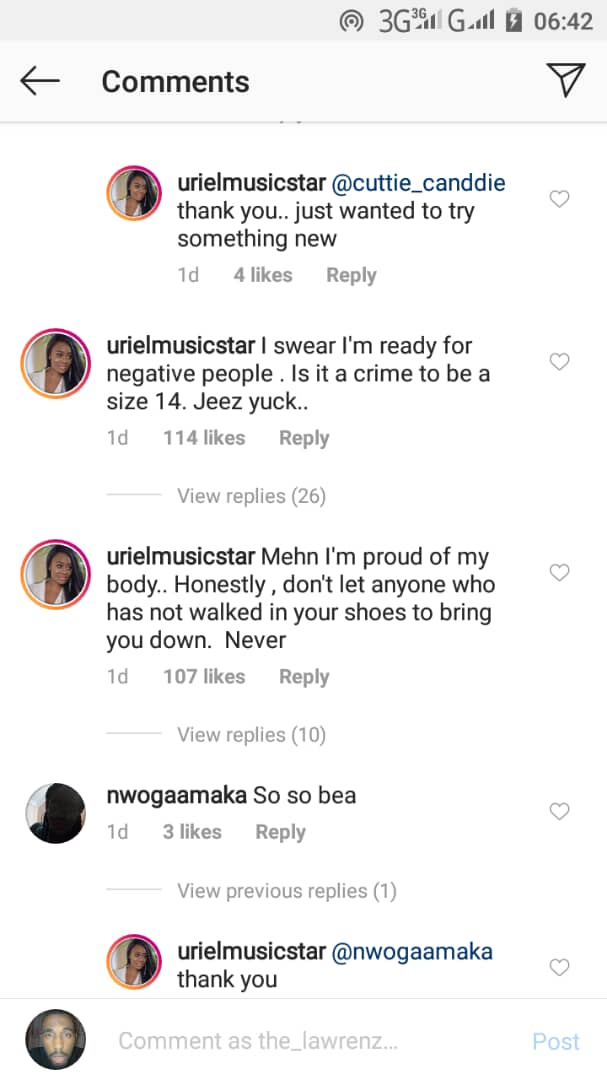Tap your own profile avatar beside comment box
Image resolution: width=607 pixels, height=1080 pixels.
(54, 1041)
